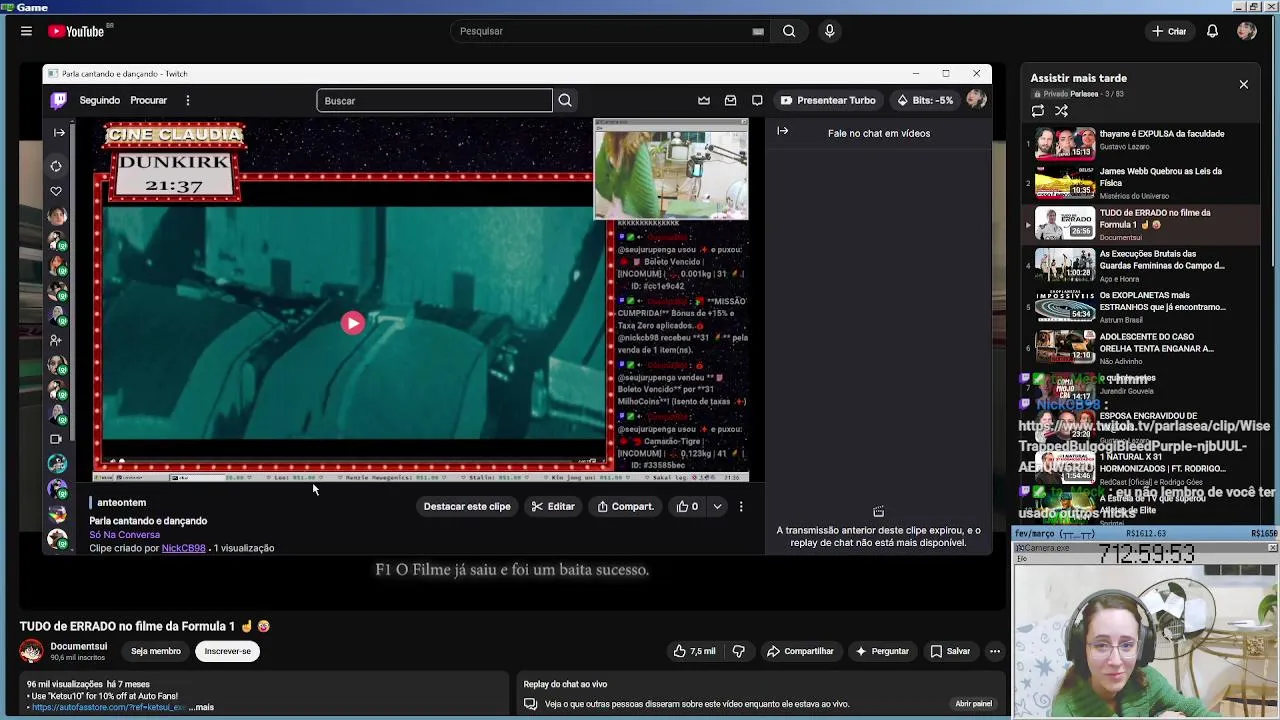Open the Twitch inbox notifications icon
Image resolution: width=1280 pixels, height=720 pixels.
pyautogui.click(x=731, y=100)
